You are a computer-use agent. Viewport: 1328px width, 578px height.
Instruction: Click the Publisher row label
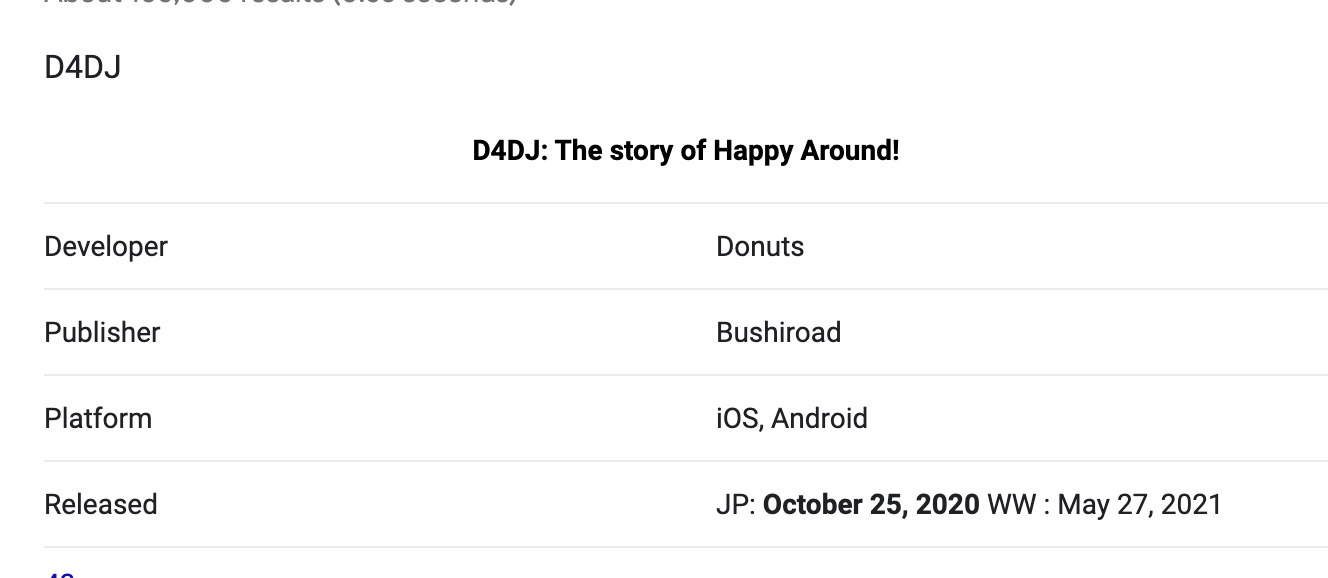pyautogui.click(x=102, y=332)
